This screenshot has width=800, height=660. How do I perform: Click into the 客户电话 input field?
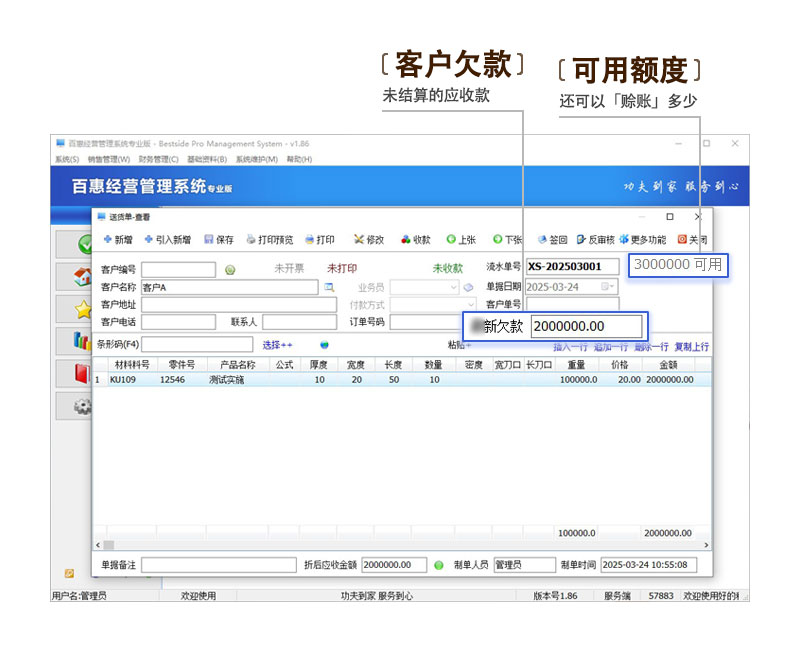click(179, 322)
